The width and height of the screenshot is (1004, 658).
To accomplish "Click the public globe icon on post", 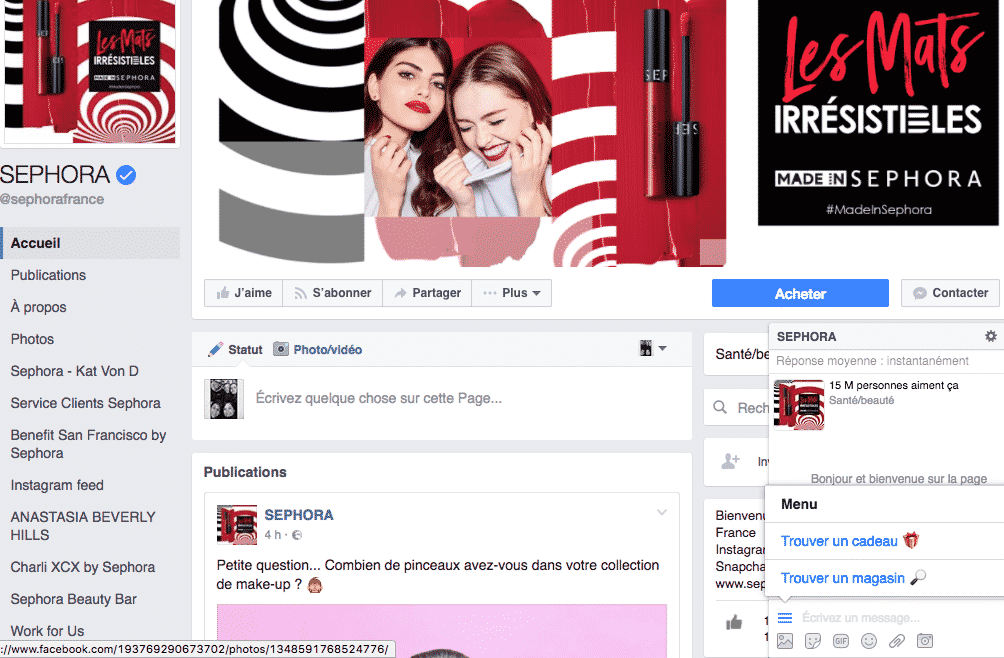I will point(296,535).
